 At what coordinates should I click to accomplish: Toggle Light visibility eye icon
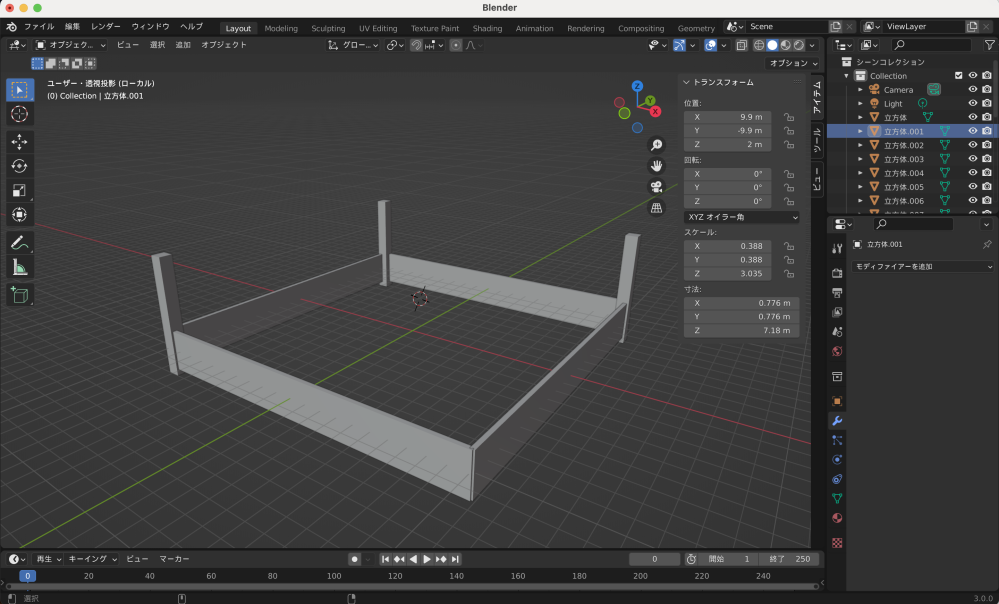pos(973,103)
